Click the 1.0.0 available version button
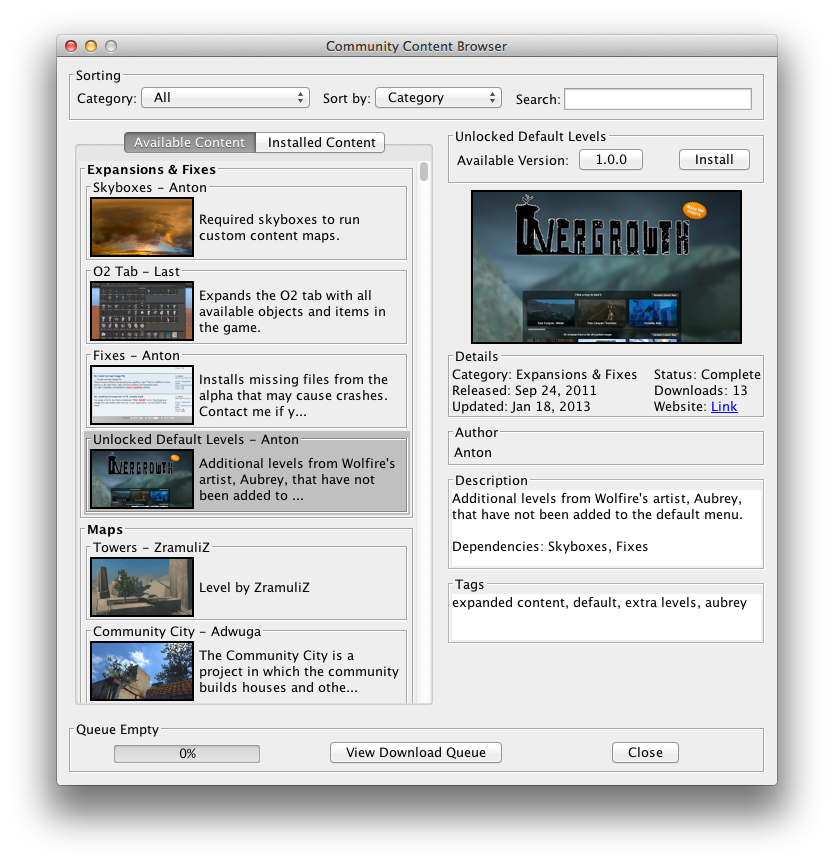The height and width of the screenshot is (864, 834). pyautogui.click(x=611, y=160)
